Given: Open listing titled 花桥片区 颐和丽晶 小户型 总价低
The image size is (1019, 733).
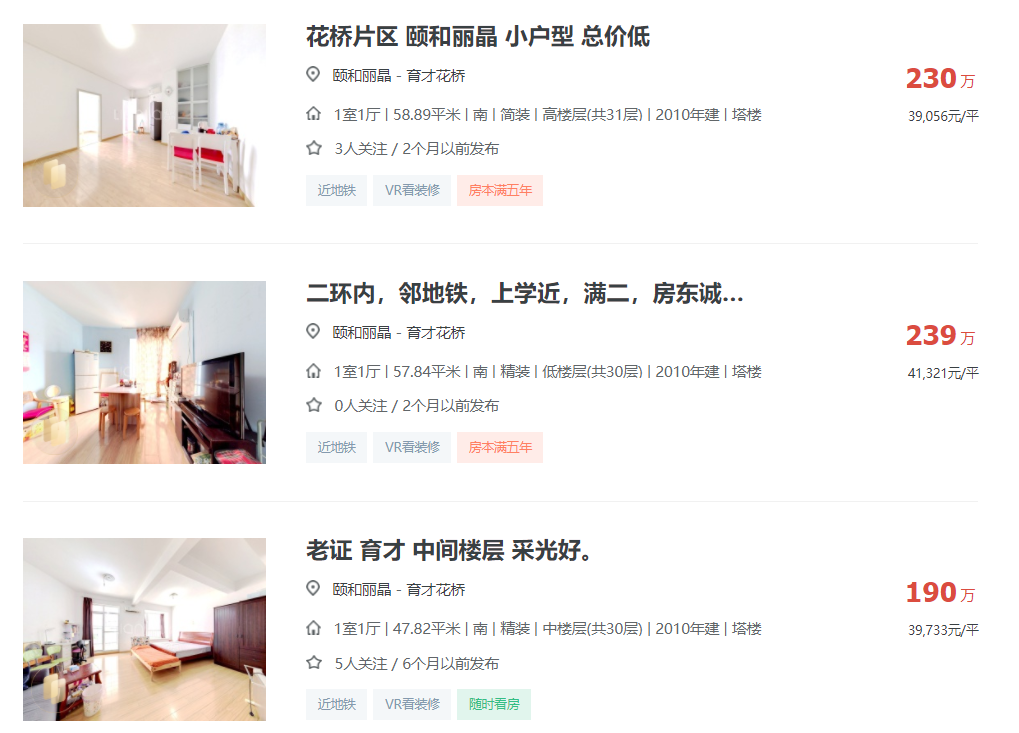Looking at the screenshot, I should (478, 36).
